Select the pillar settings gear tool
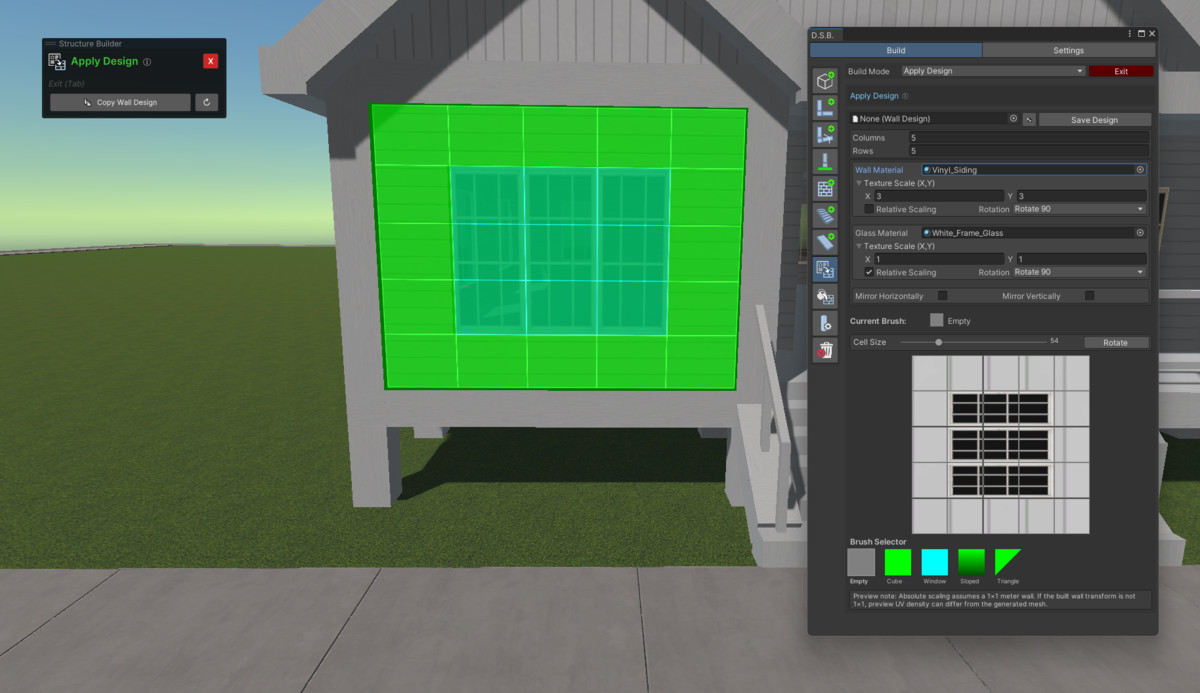1200x693 pixels. tap(825, 323)
